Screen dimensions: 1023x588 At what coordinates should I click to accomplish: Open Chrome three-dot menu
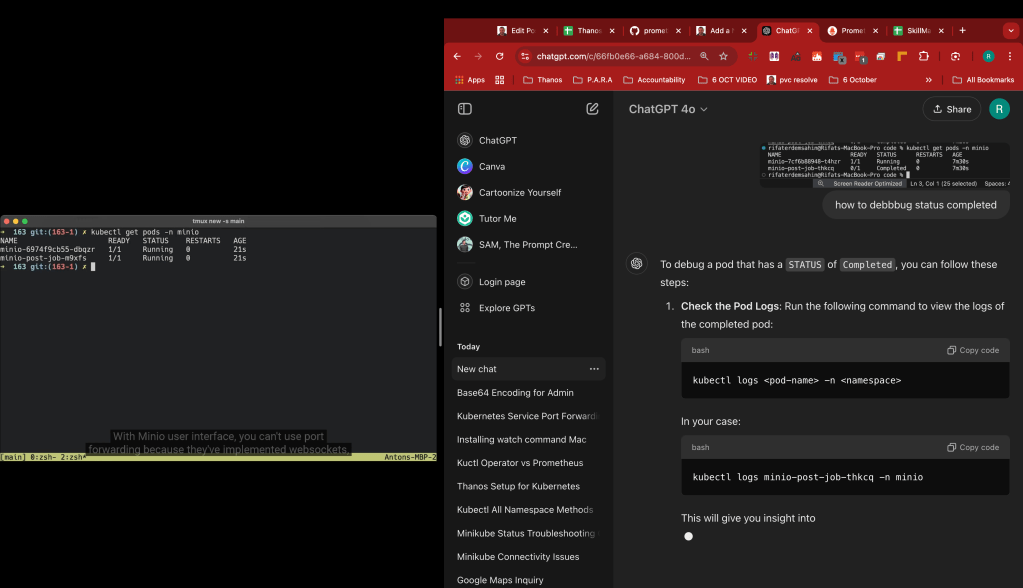pos(1010,57)
